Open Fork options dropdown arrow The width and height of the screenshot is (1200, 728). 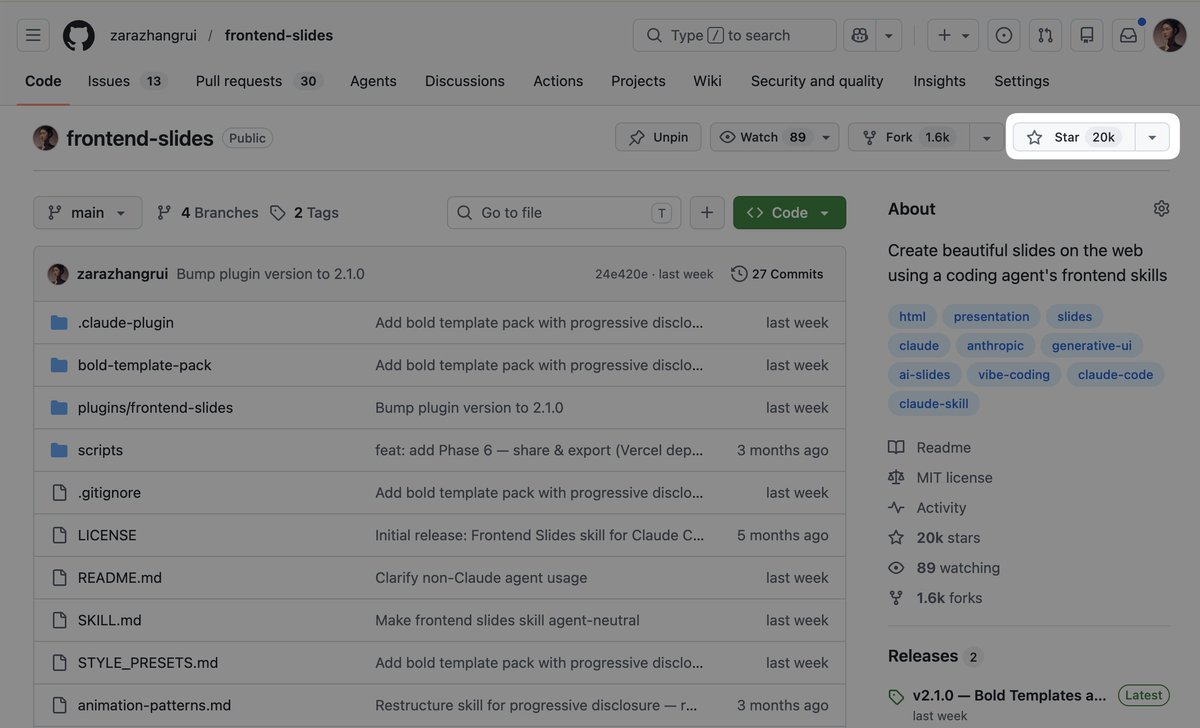click(986, 137)
